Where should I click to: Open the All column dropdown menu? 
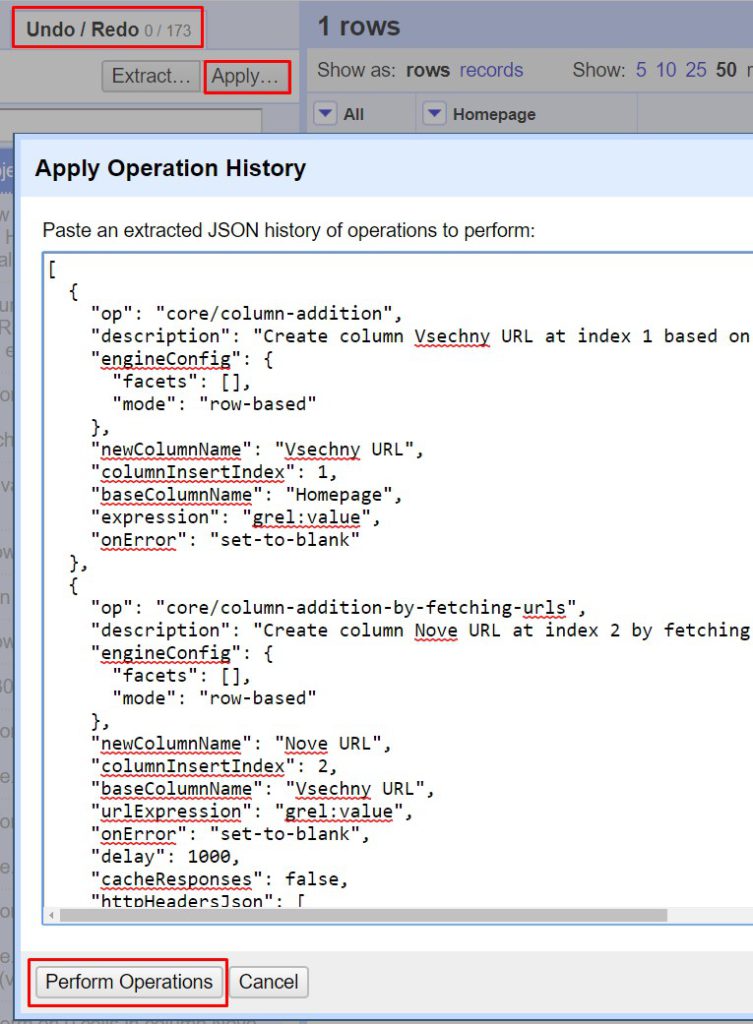[x=325, y=114]
